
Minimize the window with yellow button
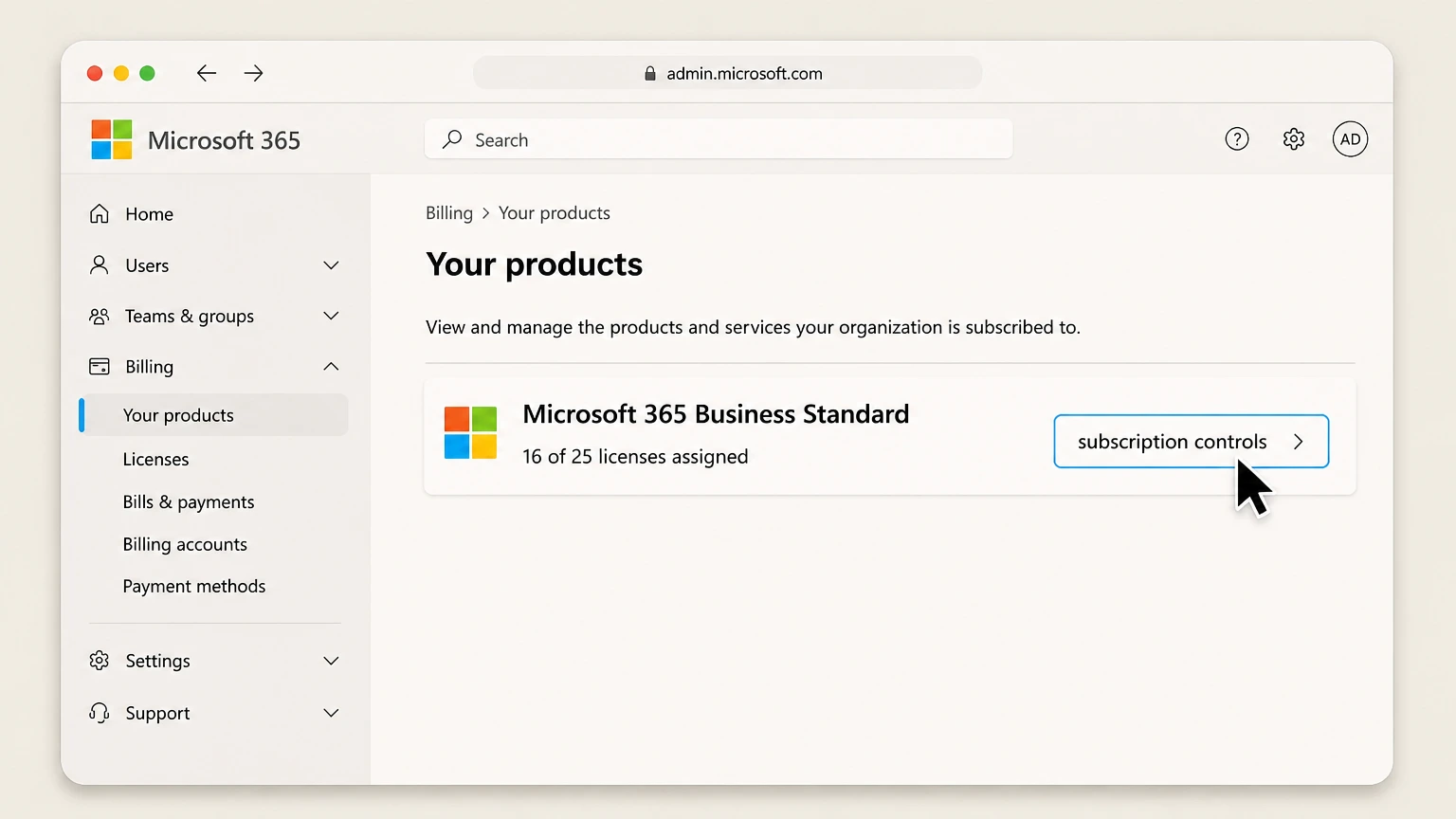click(x=121, y=73)
